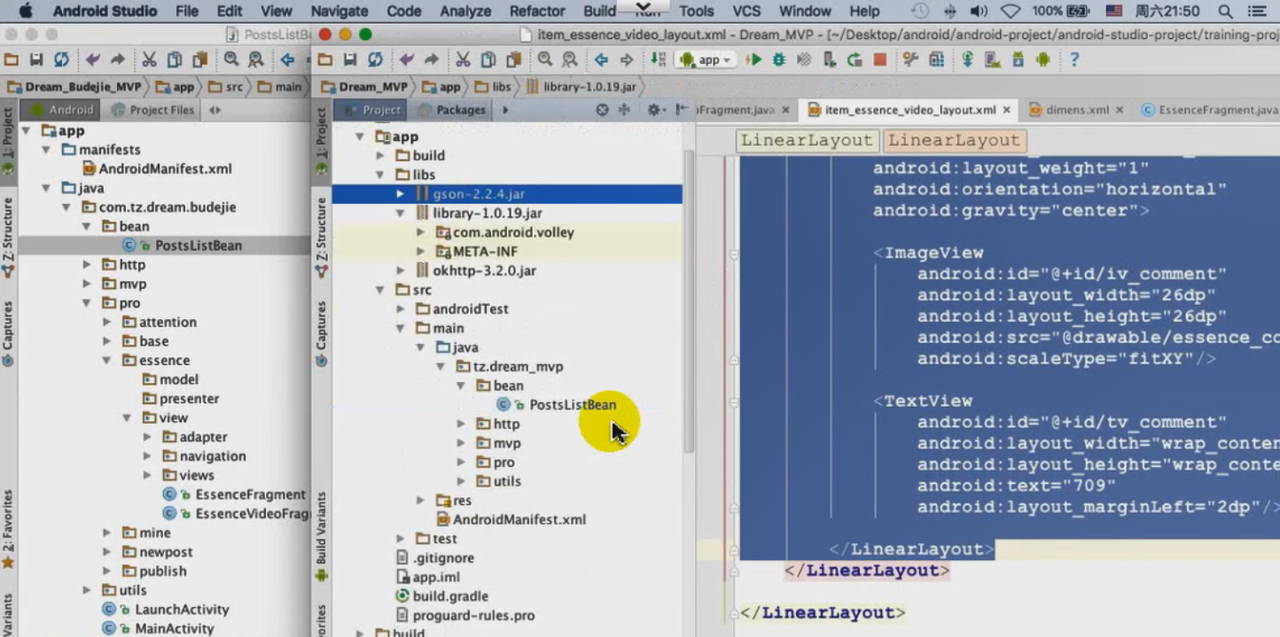1280x637 pixels.
Task: Click the Android SDK Manager toolbar icon
Action: tap(1018, 60)
